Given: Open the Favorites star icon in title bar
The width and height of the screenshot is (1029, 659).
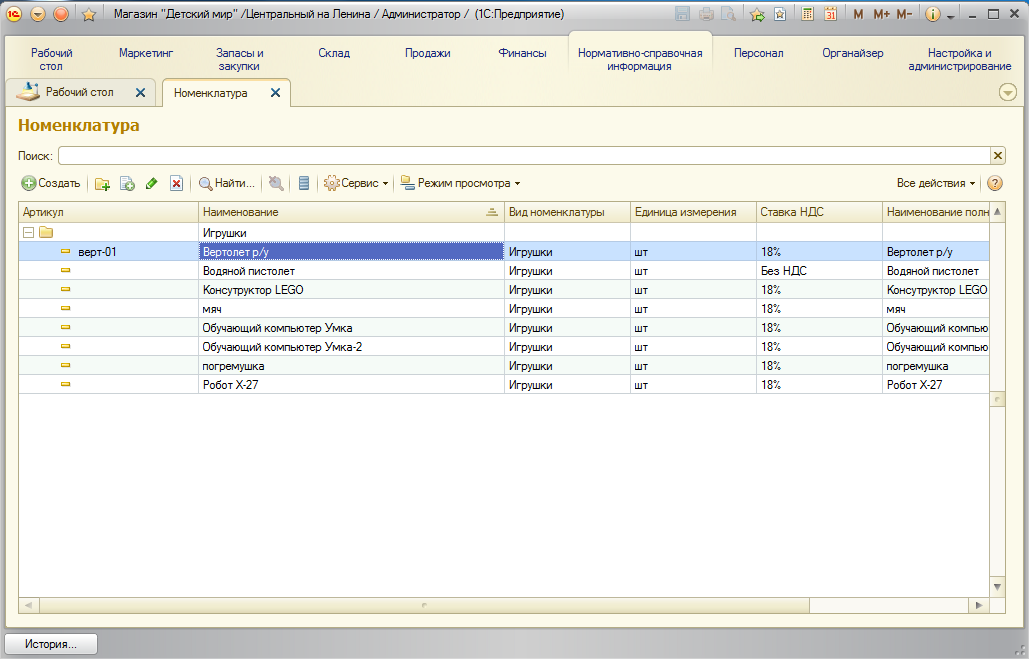Looking at the screenshot, I should [x=89, y=14].
